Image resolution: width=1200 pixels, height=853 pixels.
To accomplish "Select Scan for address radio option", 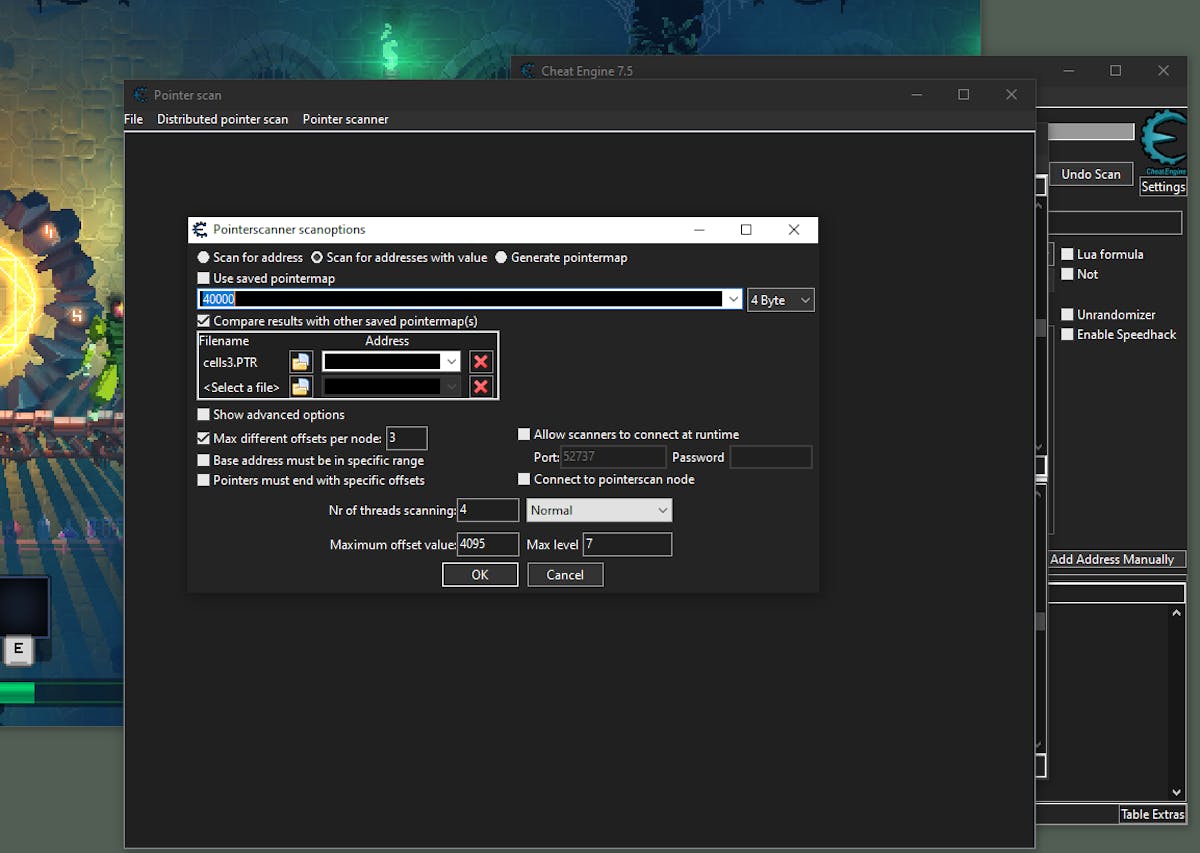I will tap(204, 258).
